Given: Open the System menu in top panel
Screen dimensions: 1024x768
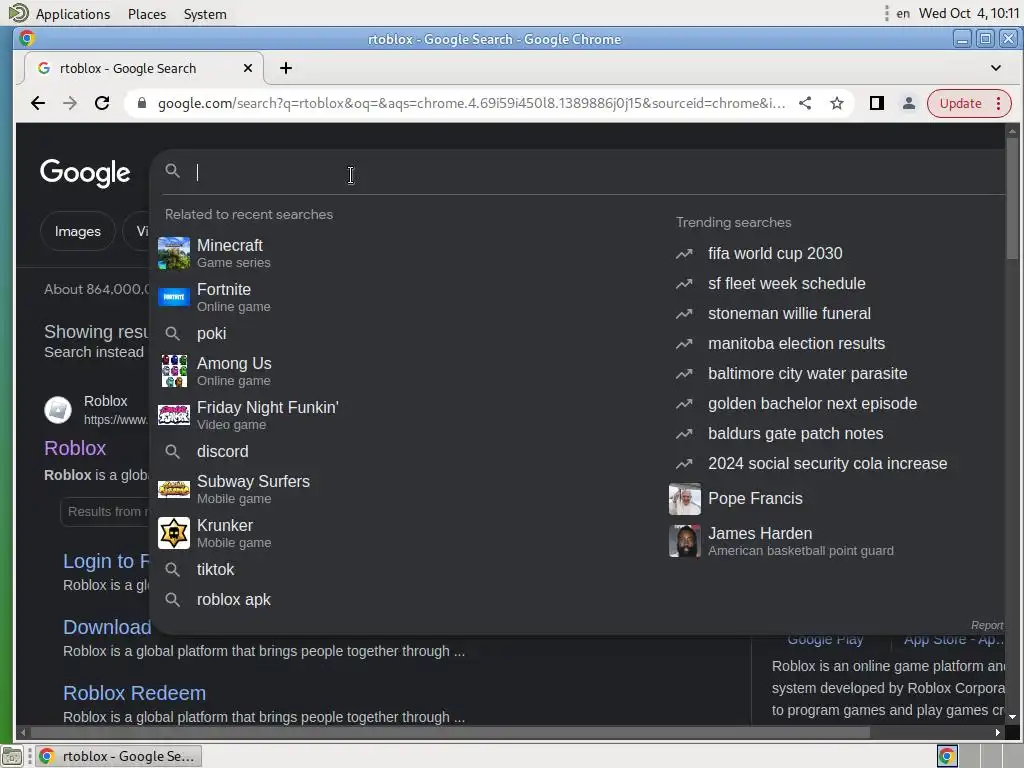Looking at the screenshot, I should tap(205, 14).
